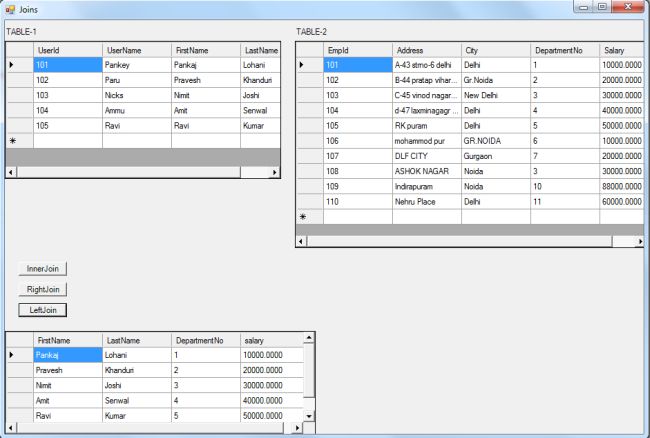Click the TABLE-2 City column header
Viewport: 650px width, 438px height.
(495, 50)
